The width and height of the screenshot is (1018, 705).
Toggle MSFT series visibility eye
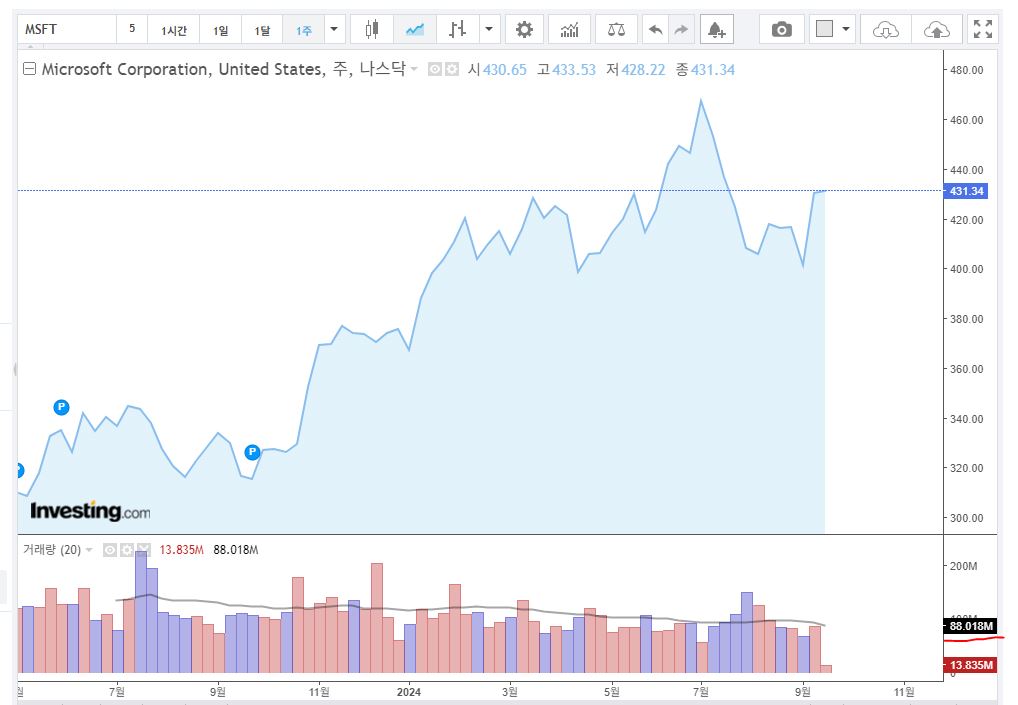coord(435,69)
